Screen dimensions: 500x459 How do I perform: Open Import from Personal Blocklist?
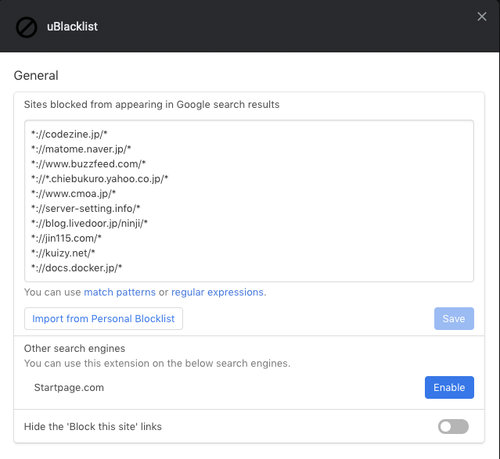click(x=103, y=319)
